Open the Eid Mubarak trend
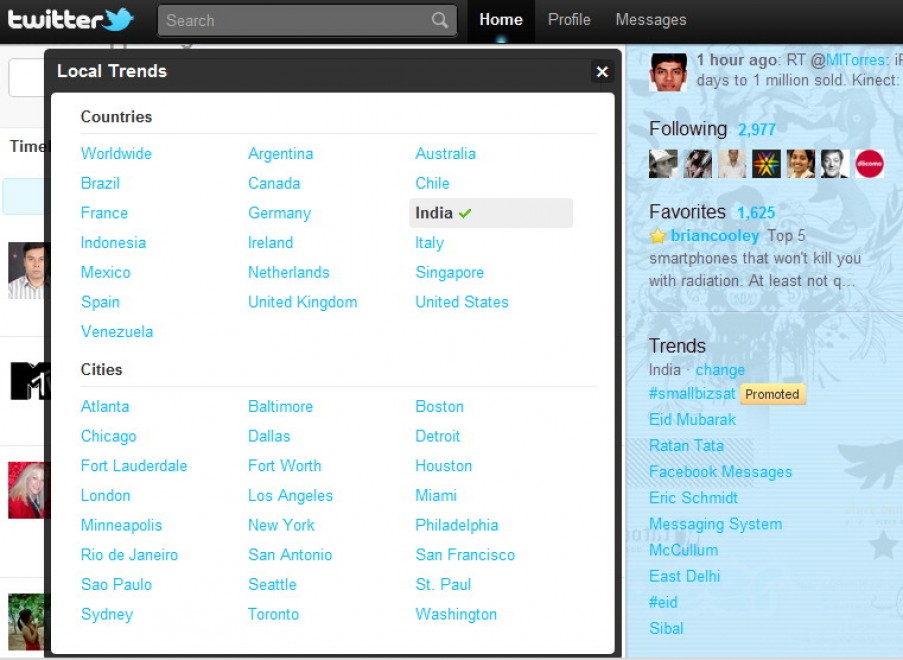 [692, 420]
